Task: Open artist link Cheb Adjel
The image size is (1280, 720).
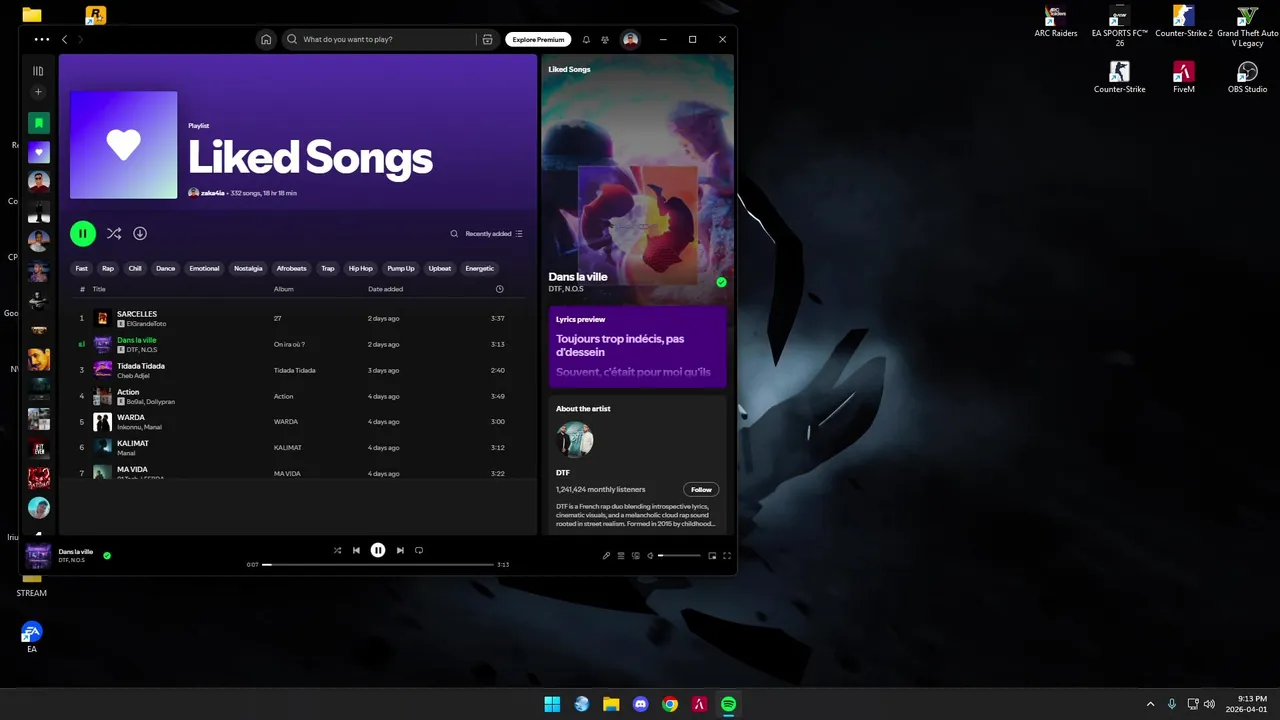Action: 132,376
